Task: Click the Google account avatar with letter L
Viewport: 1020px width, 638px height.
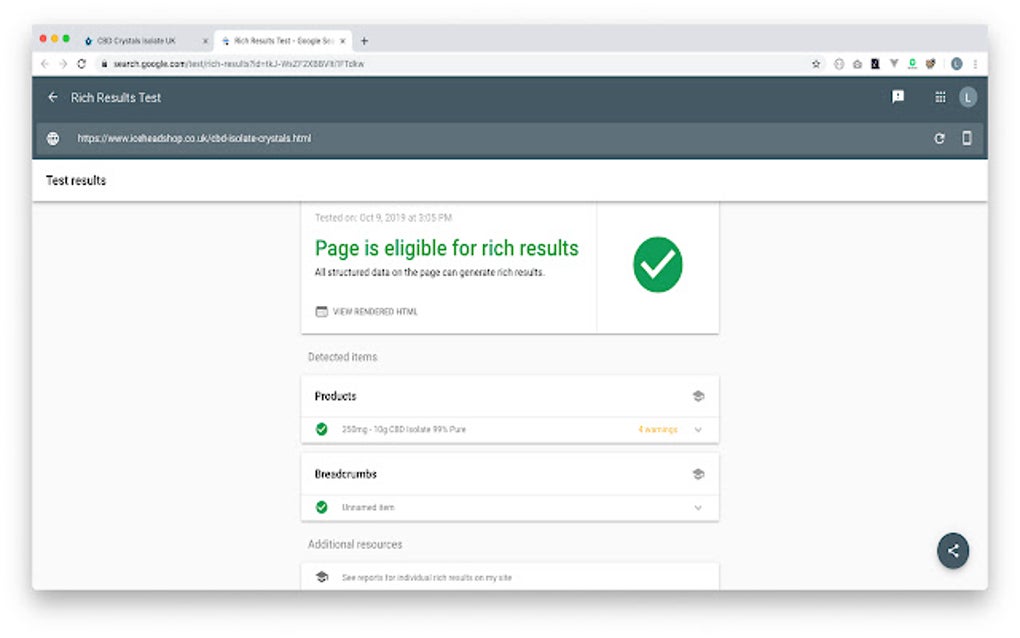Action: tap(966, 97)
